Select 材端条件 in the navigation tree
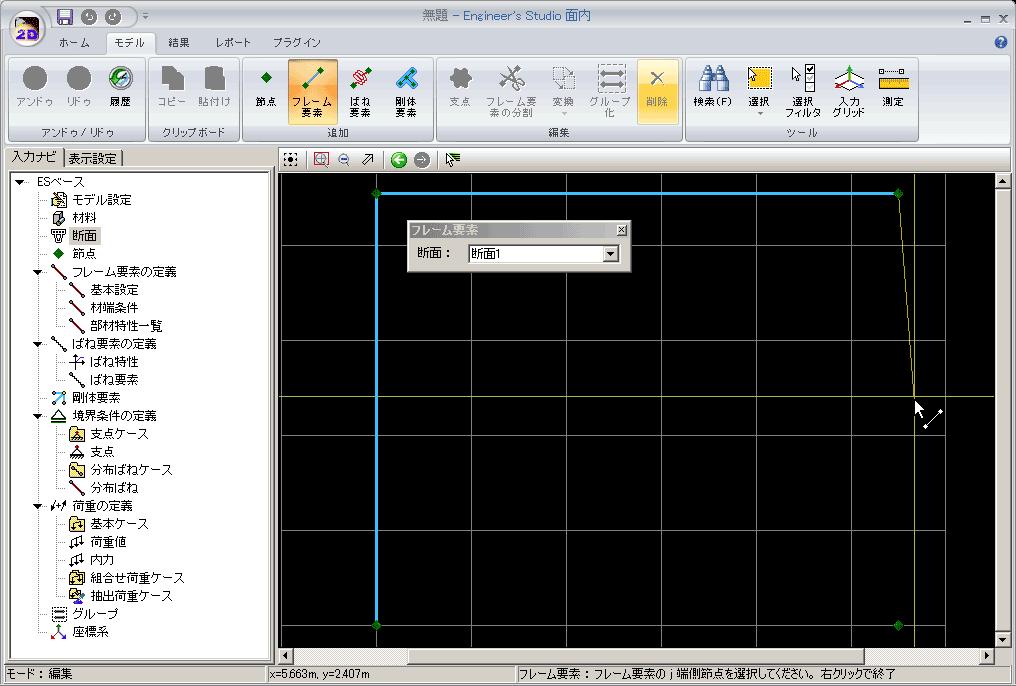This screenshot has width=1016, height=686. 114,308
